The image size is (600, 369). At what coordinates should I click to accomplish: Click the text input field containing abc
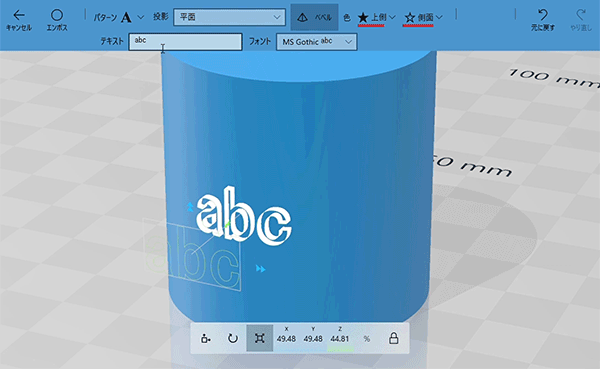coord(185,42)
